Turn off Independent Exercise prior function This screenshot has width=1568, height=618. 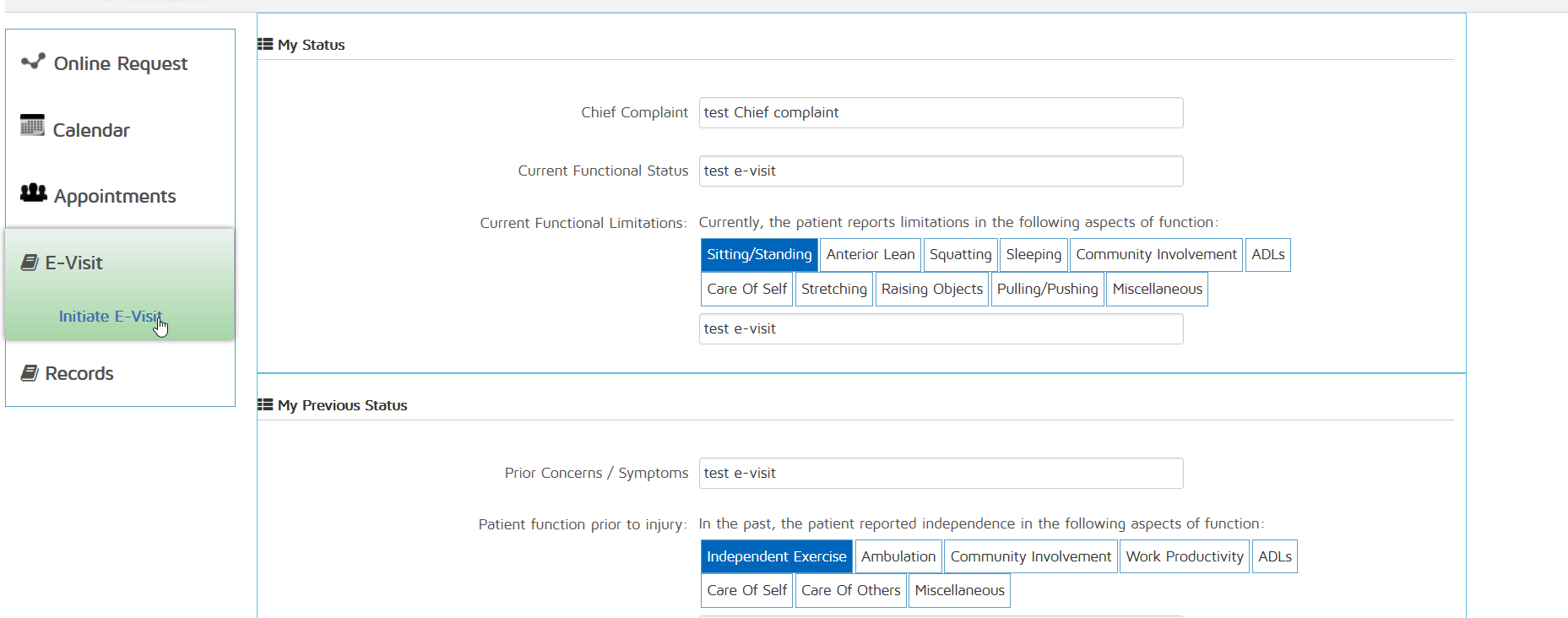776,557
